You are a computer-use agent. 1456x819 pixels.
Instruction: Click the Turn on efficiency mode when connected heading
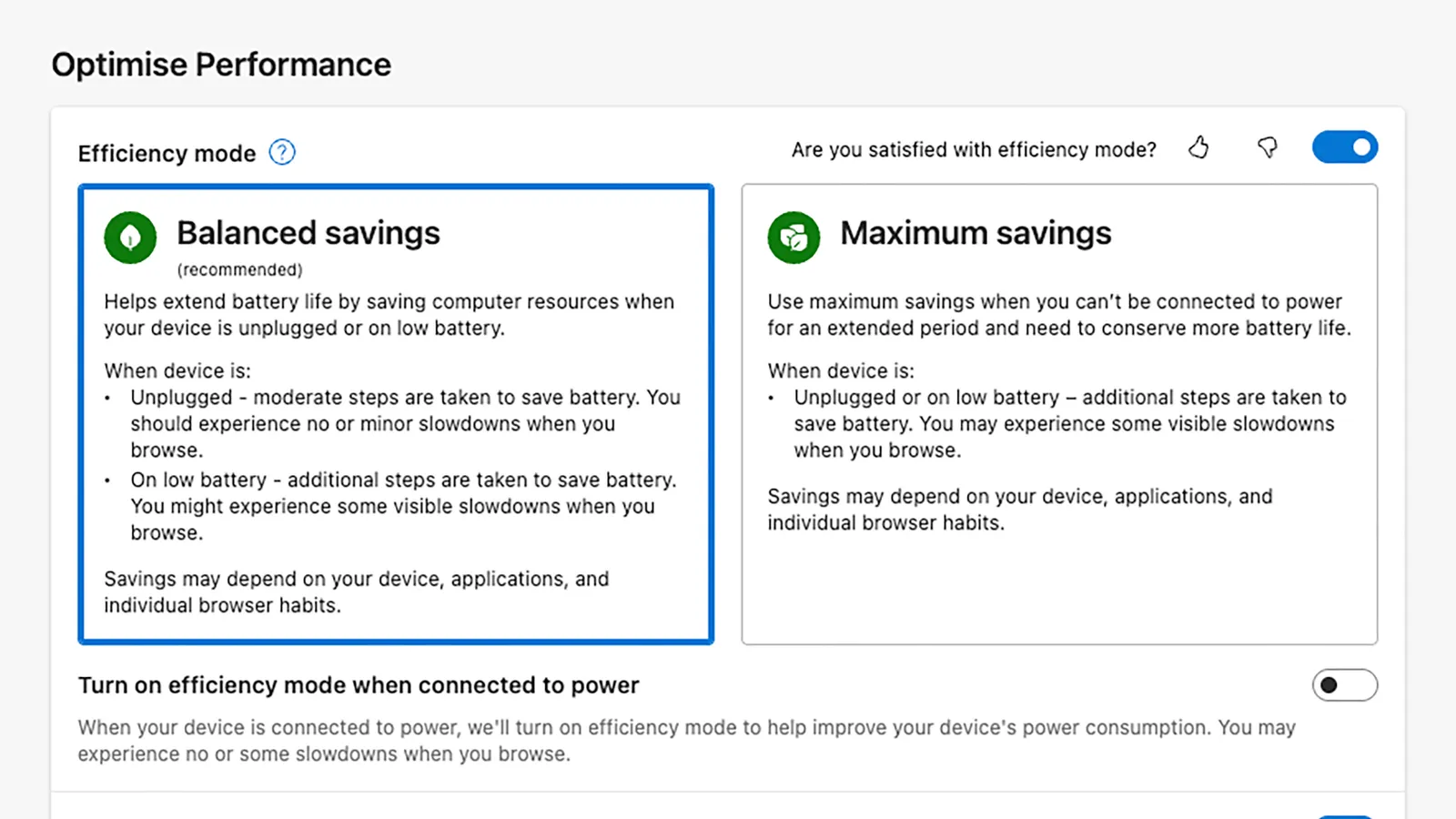coord(358,685)
